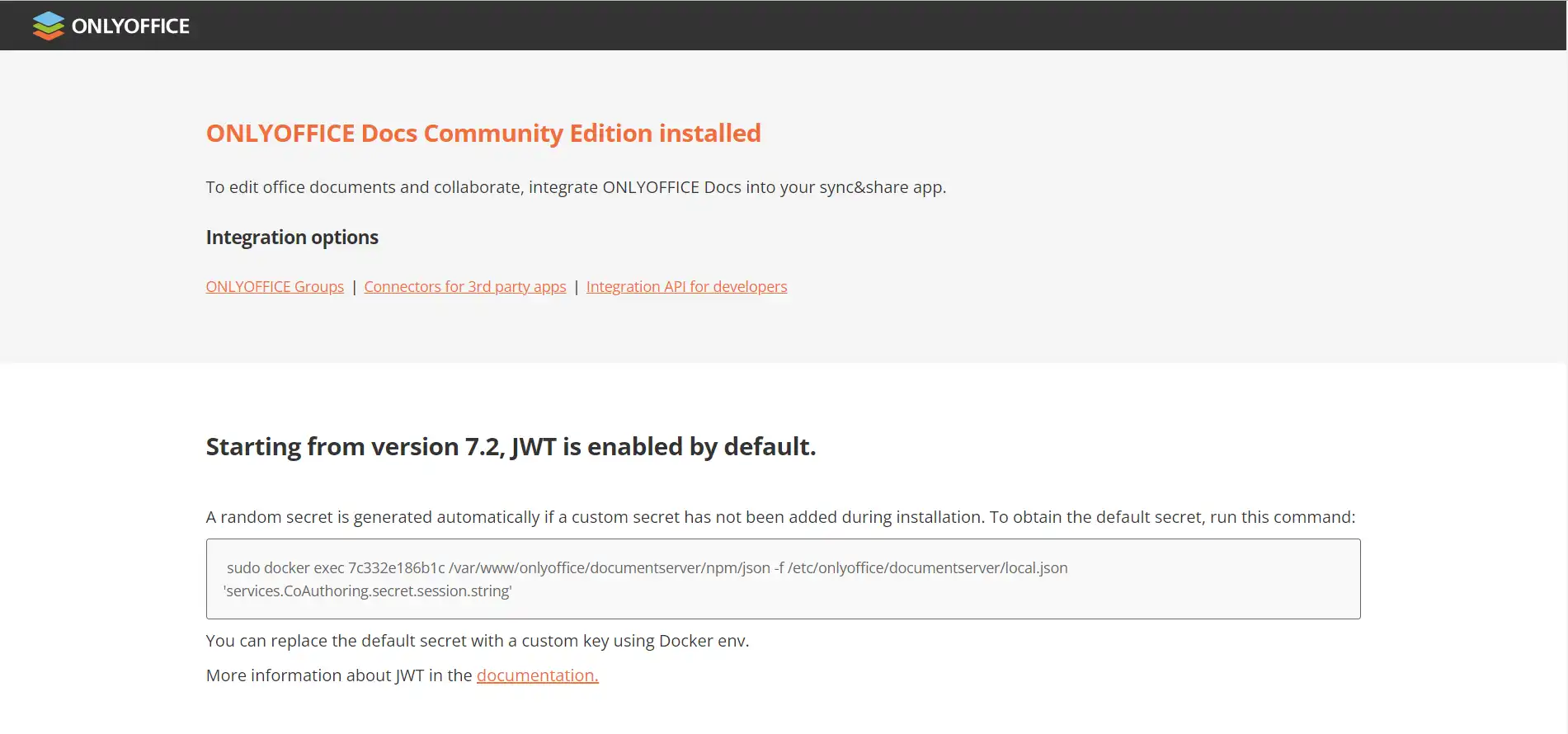
Task: Click the 'A random secret is generated' sentence
Action: (780, 517)
